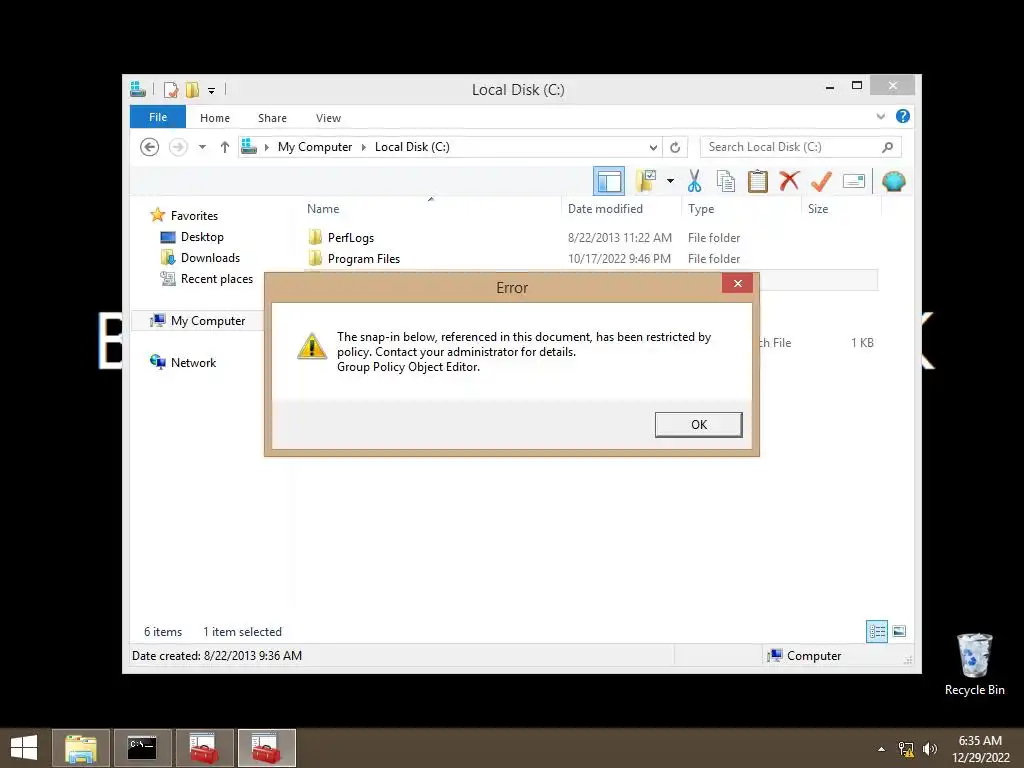Click My Computer in the address bar
The height and width of the screenshot is (768, 1024).
315,147
